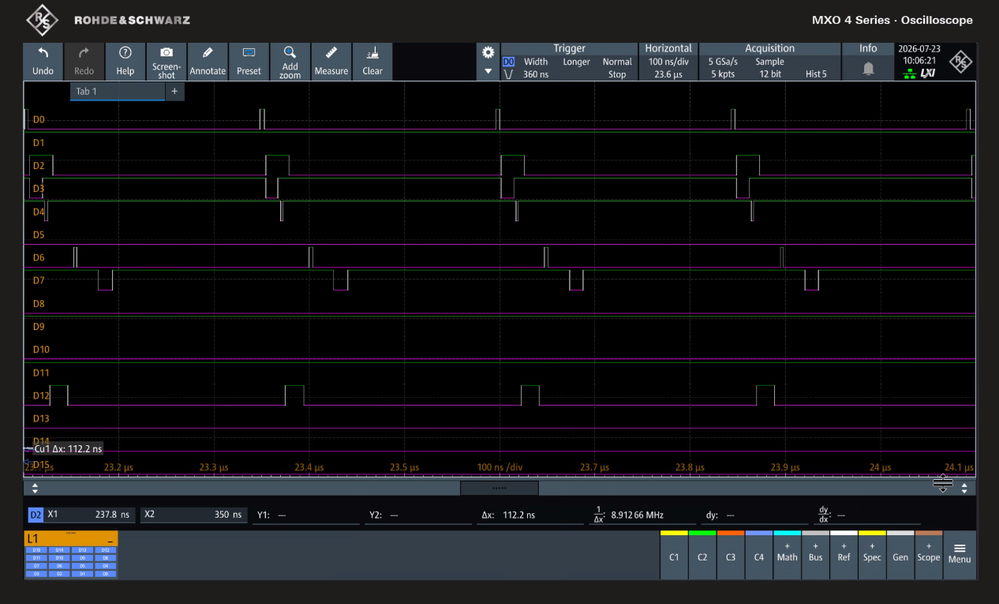This screenshot has height=604, width=999.
Task: Select the D0 trigger source badge
Action: tap(508, 62)
